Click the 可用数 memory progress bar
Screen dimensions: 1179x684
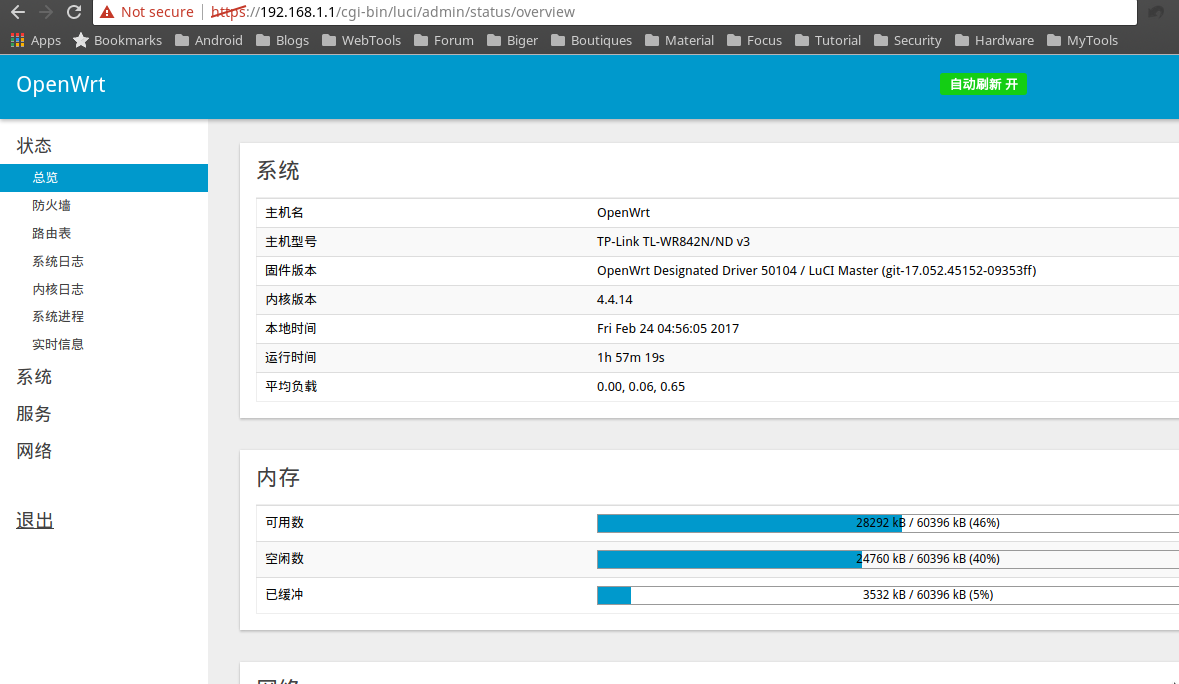(886, 523)
